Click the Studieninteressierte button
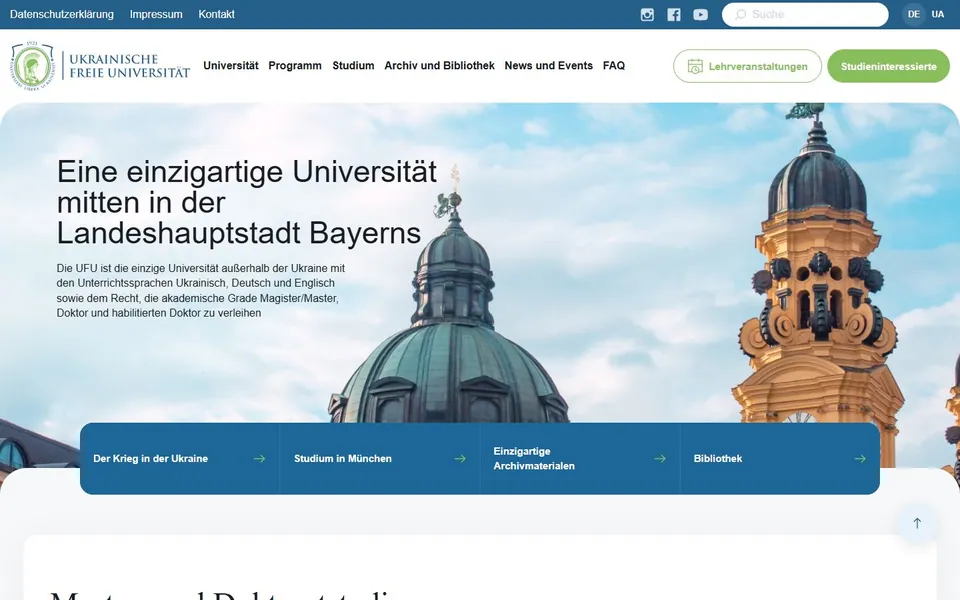 [x=888, y=66]
